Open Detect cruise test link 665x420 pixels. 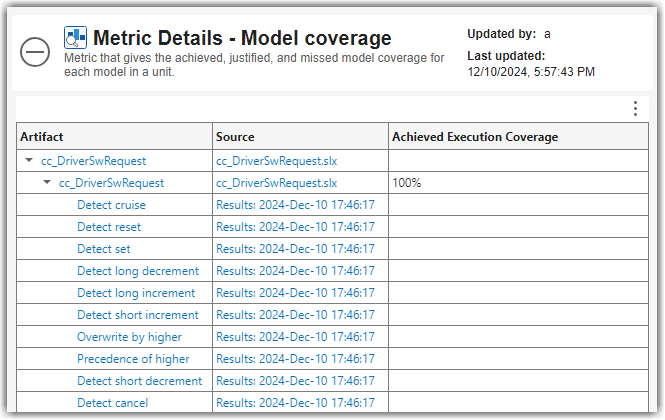point(111,205)
